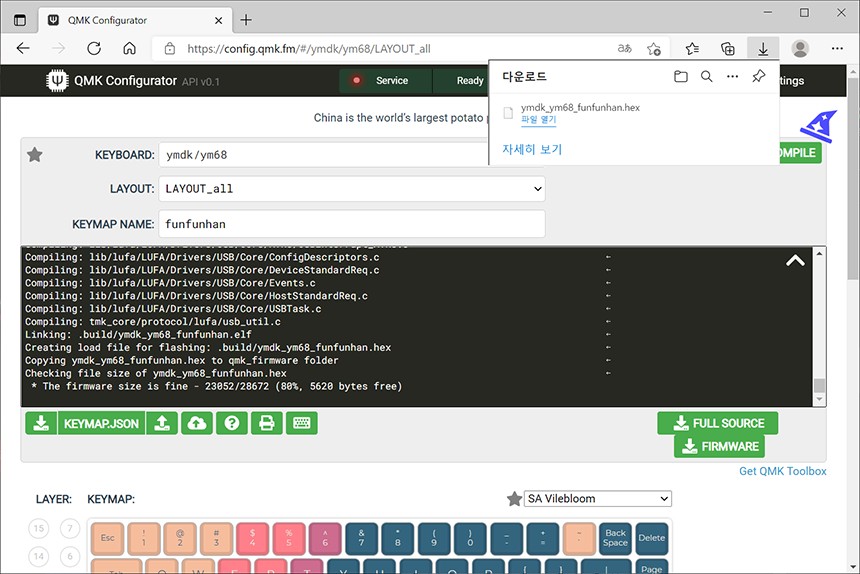Add this page to favorites
This screenshot has width=860, height=574.
[654, 49]
